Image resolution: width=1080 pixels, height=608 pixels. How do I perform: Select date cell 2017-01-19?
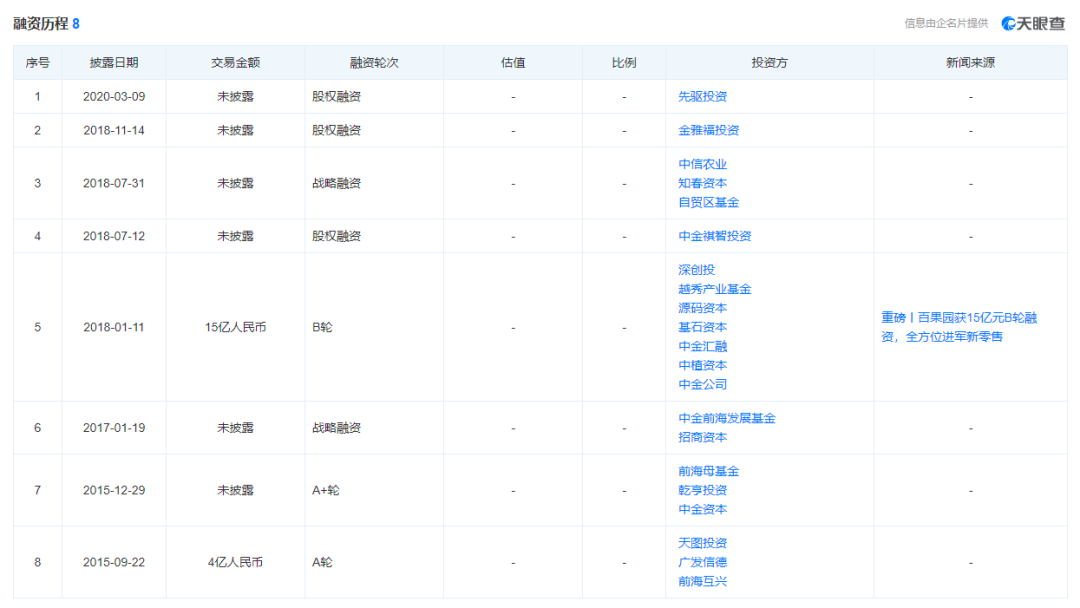[114, 428]
